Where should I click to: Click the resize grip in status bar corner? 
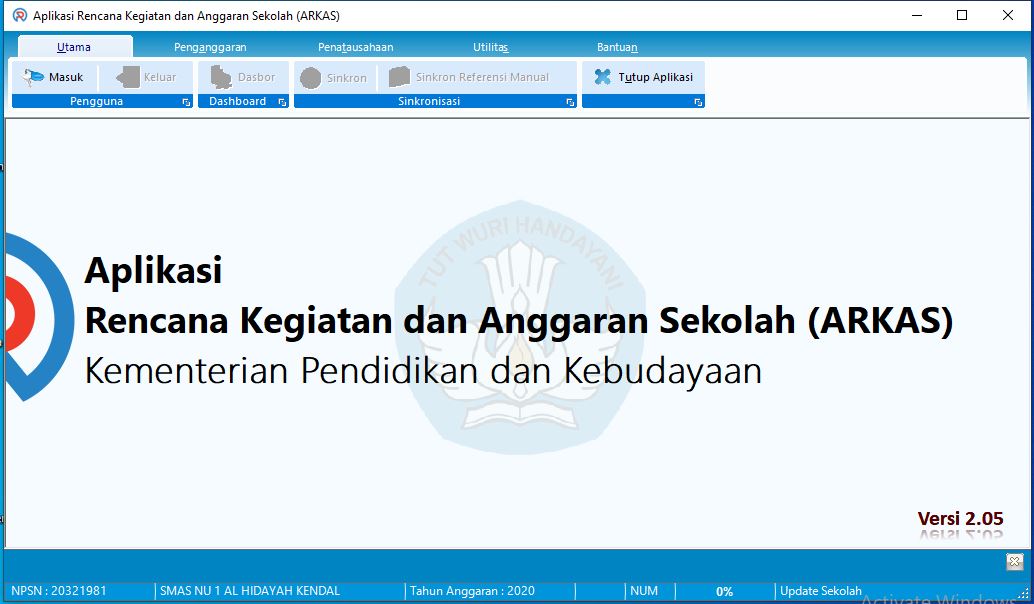pos(1023,593)
